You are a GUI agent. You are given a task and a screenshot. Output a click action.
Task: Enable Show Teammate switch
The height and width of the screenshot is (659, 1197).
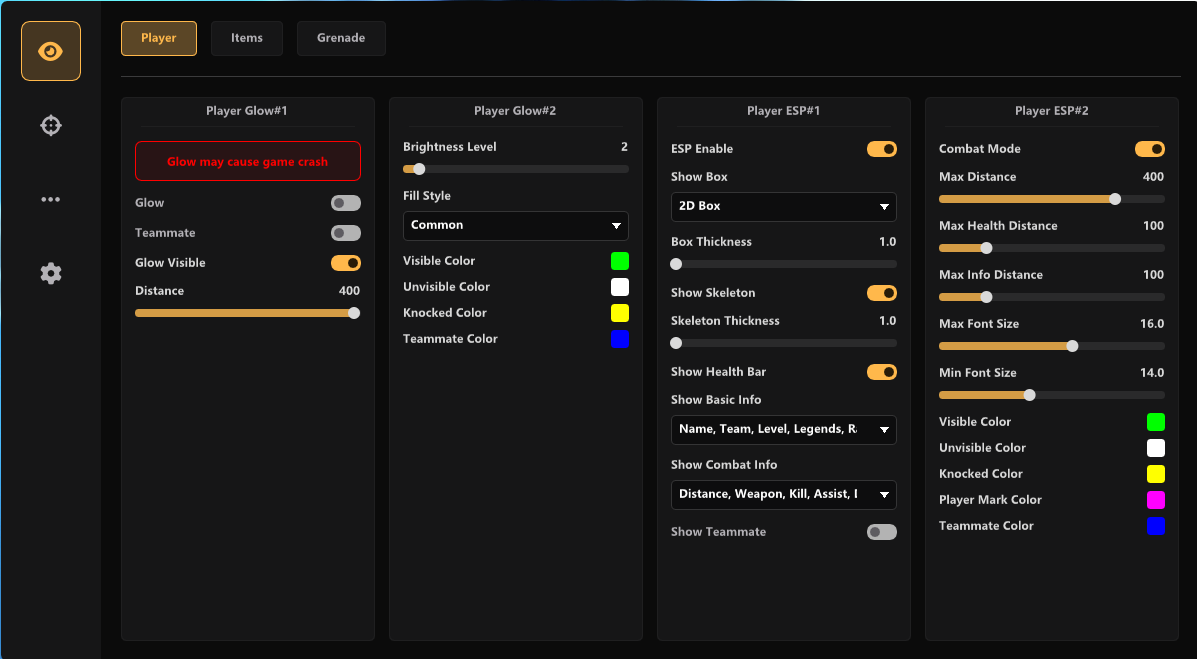click(882, 532)
